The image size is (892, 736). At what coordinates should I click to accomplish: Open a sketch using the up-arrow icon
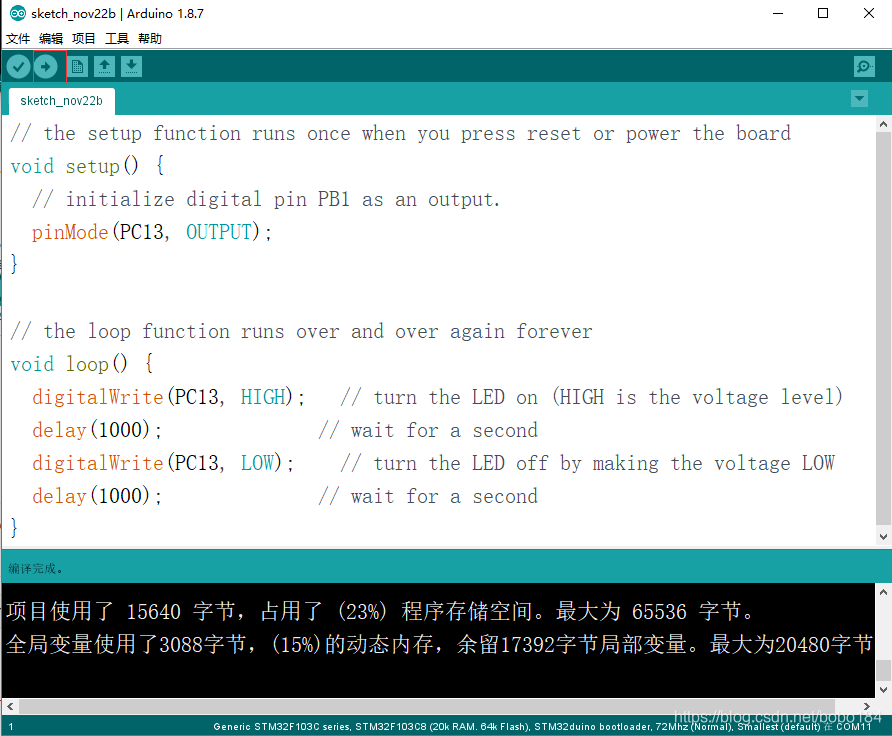[x=104, y=67]
